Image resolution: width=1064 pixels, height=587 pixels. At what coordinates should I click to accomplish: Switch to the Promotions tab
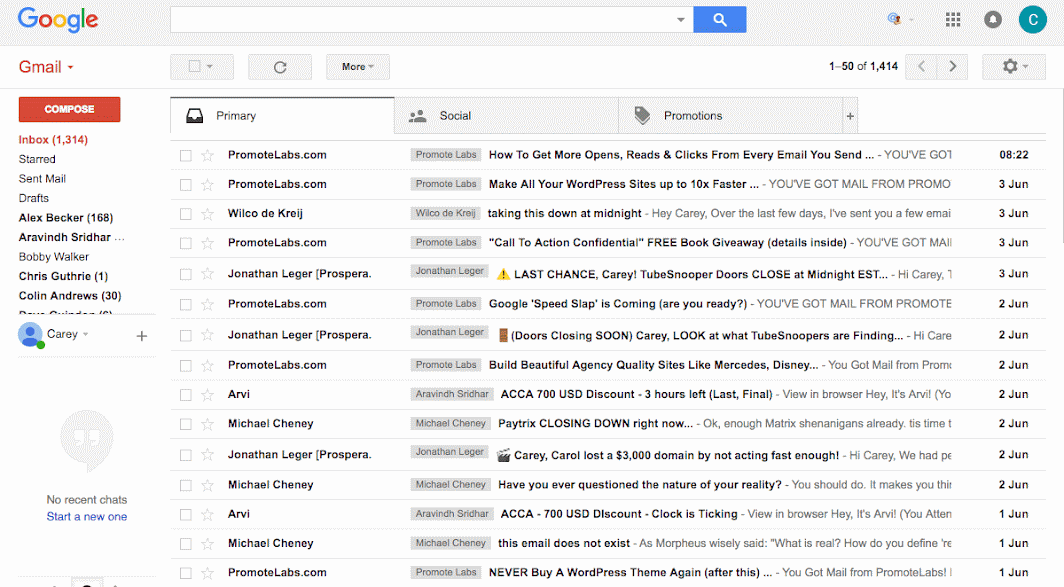(x=731, y=116)
